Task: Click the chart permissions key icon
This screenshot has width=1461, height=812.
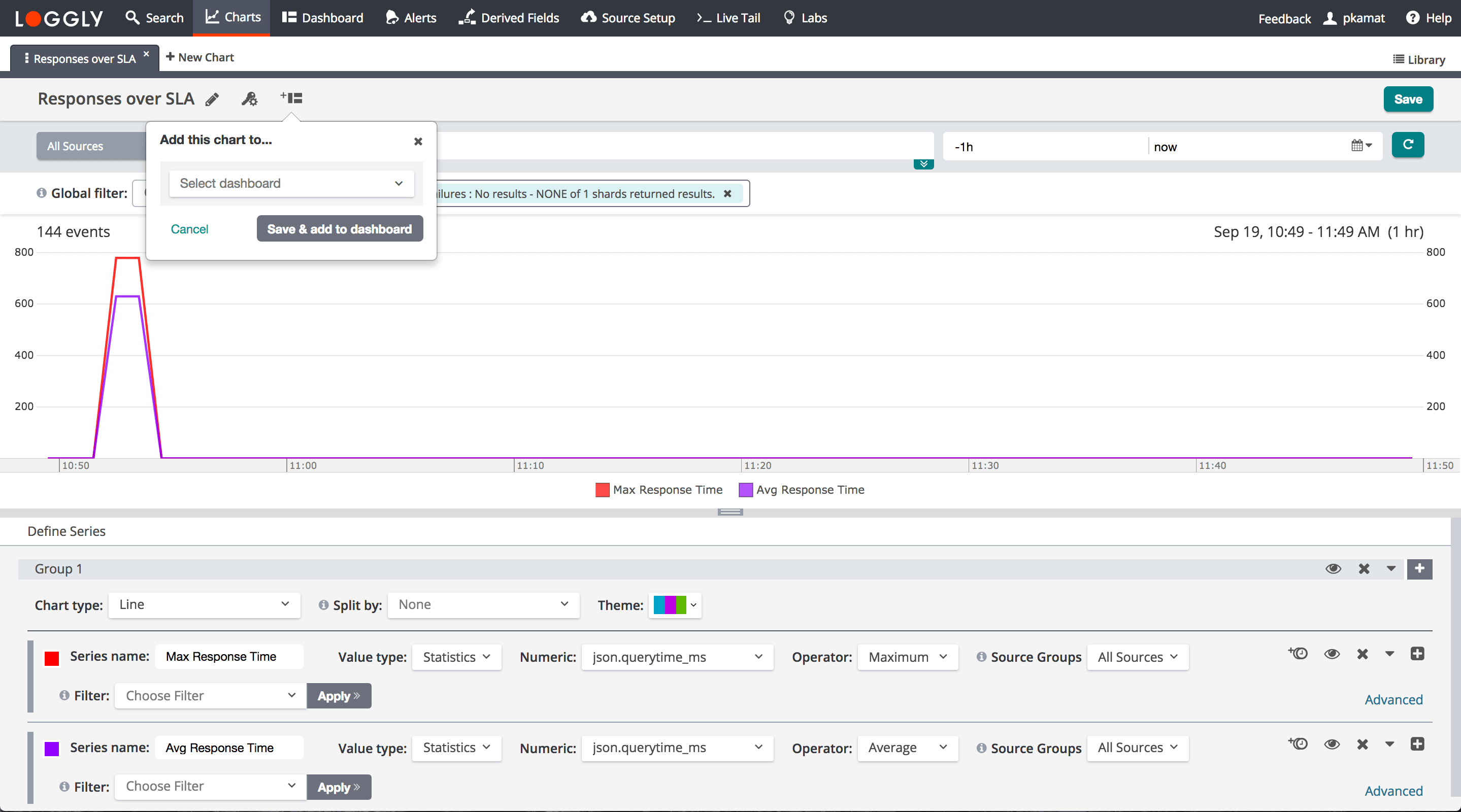Action: point(249,99)
